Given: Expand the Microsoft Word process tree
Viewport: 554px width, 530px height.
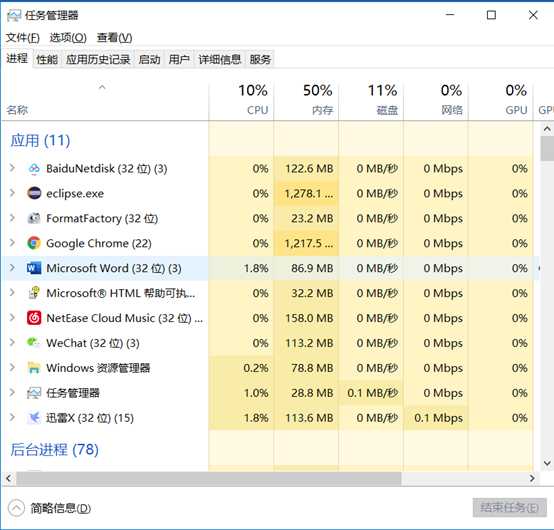Looking at the screenshot, I should coord(12,268).
